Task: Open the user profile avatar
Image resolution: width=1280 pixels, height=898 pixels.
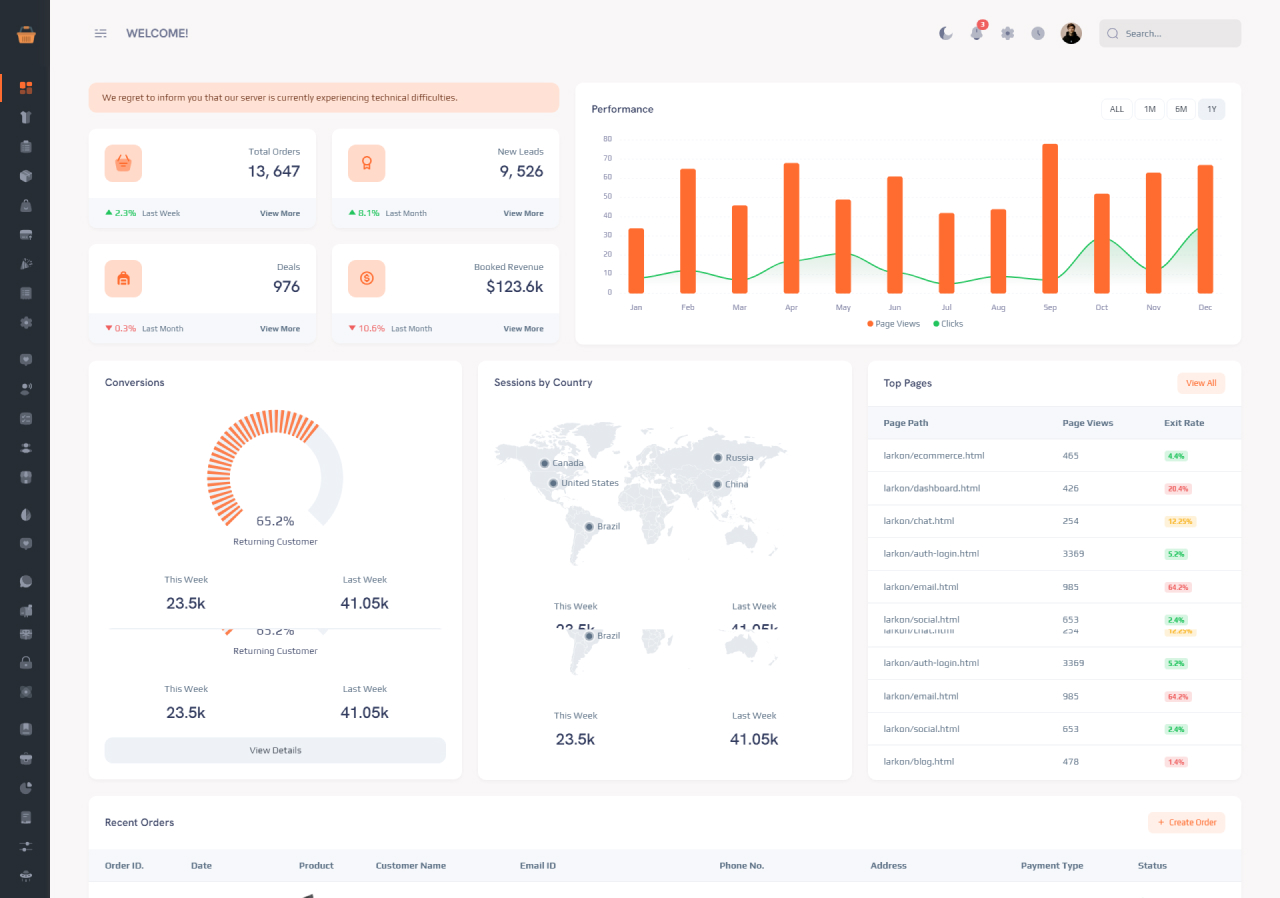Action: click(x=1071, y=33)
